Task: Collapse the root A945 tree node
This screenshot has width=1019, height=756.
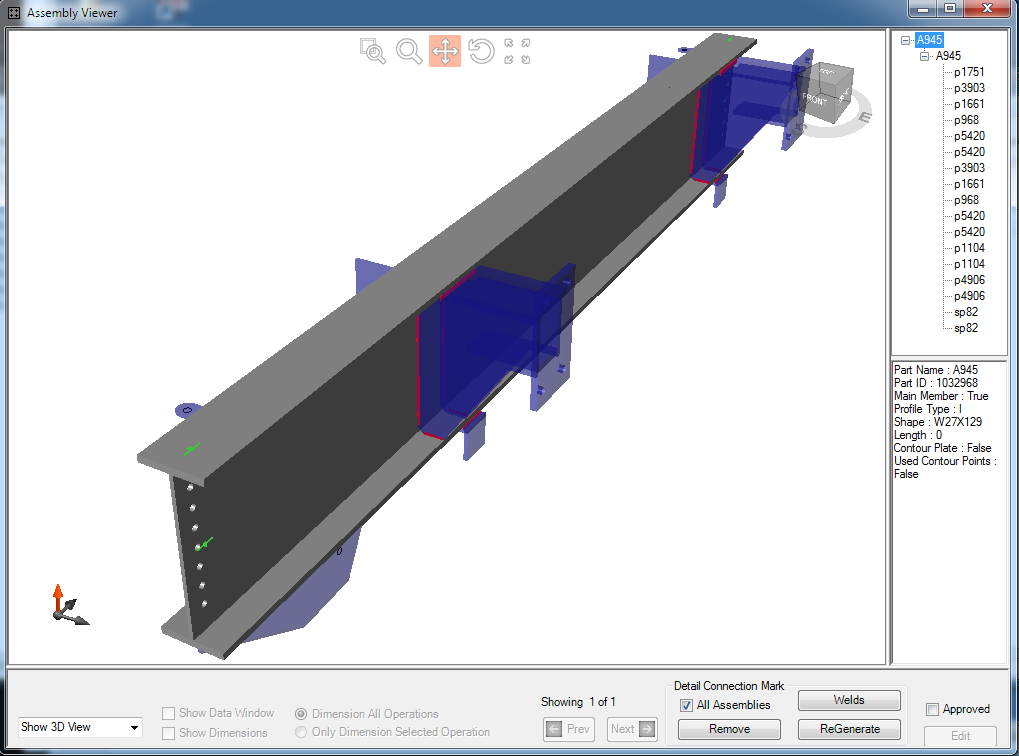Action: (x=906, y=41)
